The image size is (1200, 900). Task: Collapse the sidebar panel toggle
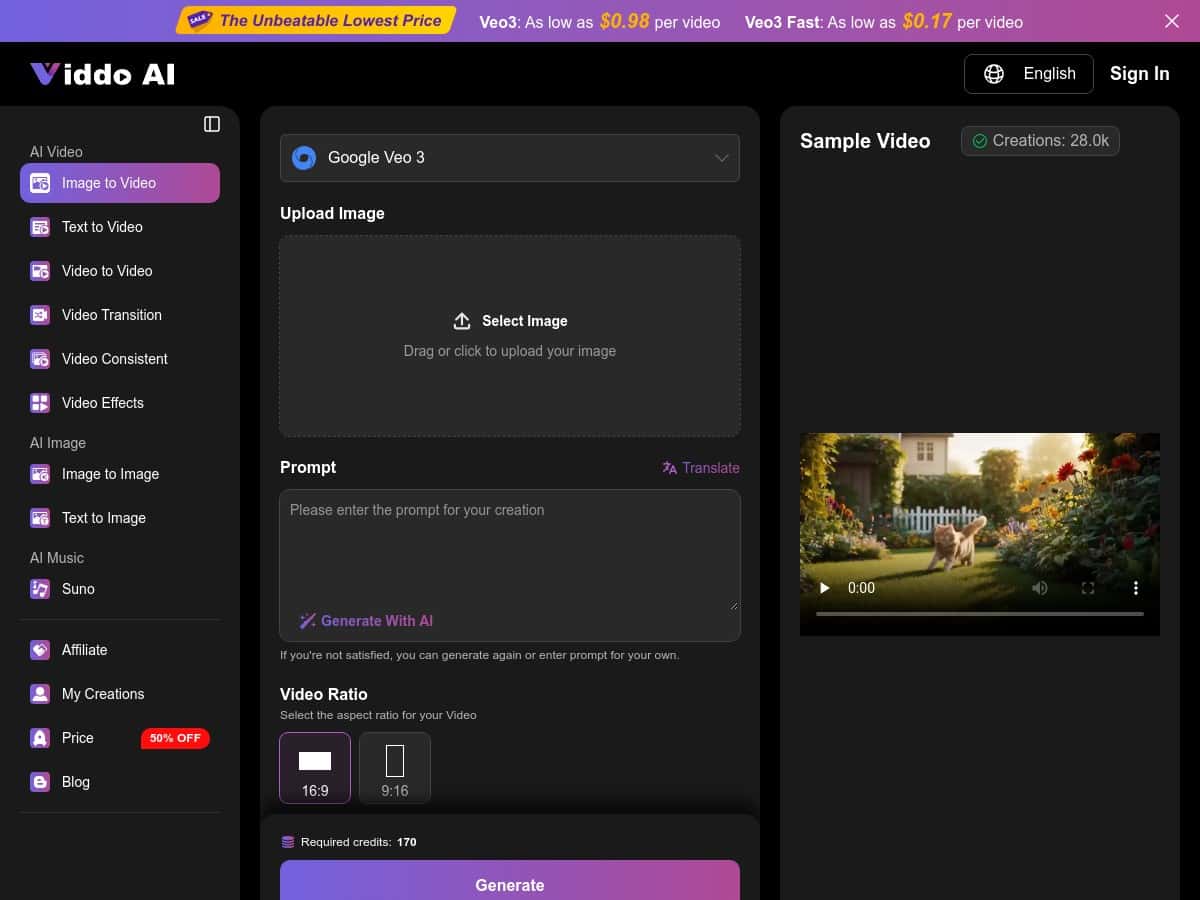[x=211, y=124]
